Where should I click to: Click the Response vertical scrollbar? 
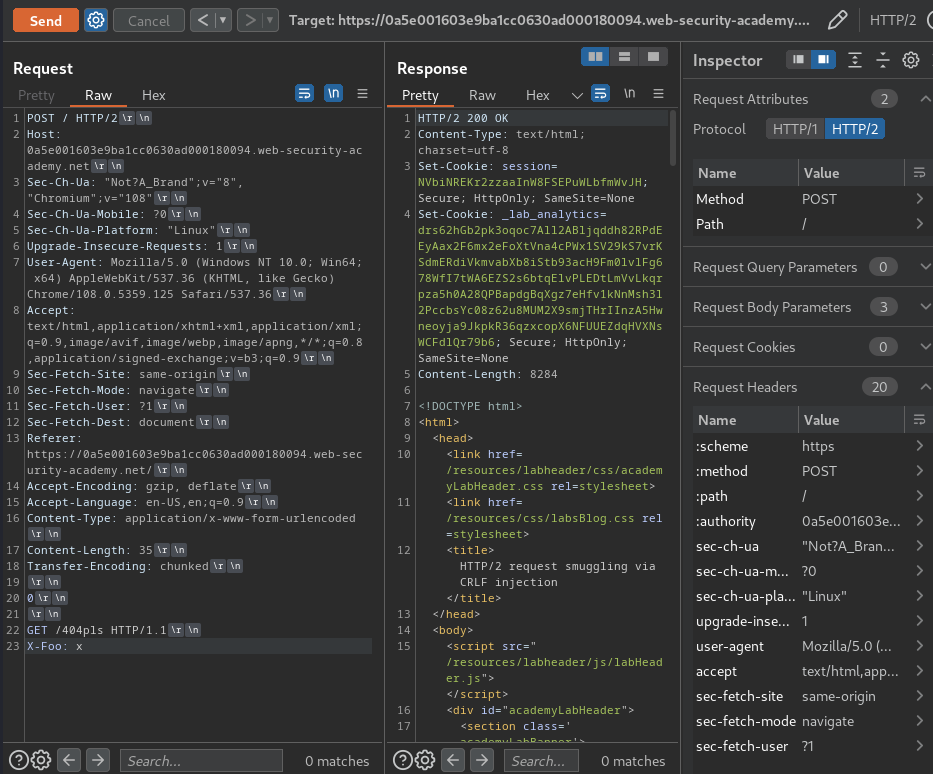coord(673,137)
